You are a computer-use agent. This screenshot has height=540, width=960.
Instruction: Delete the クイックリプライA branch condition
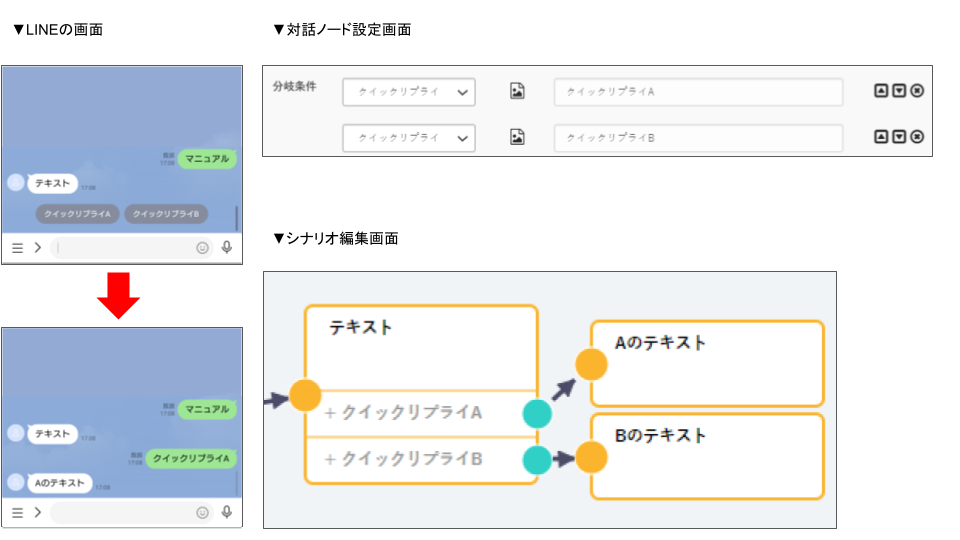[x=917, y=91]
